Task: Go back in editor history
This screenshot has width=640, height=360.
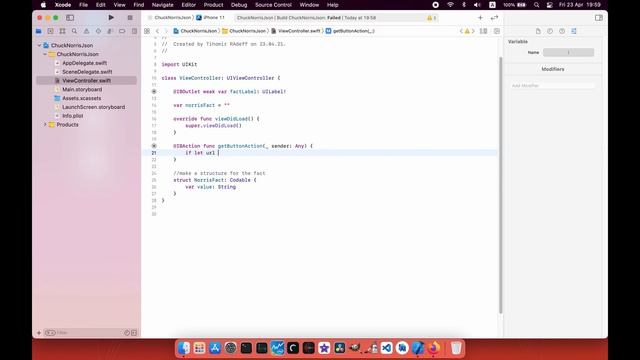Action: click(x=158, y=31)
